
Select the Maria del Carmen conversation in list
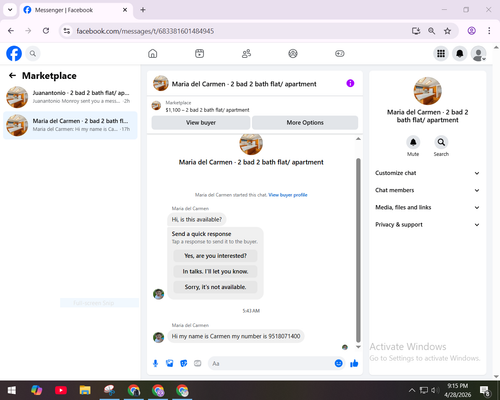pos(70,125)
